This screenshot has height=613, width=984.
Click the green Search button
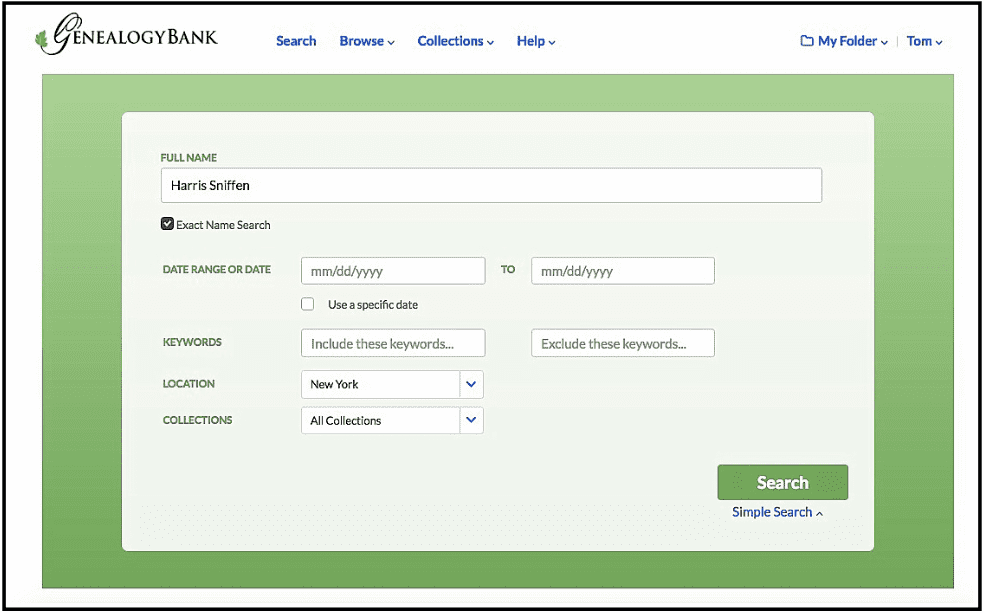tap(783, 482)
